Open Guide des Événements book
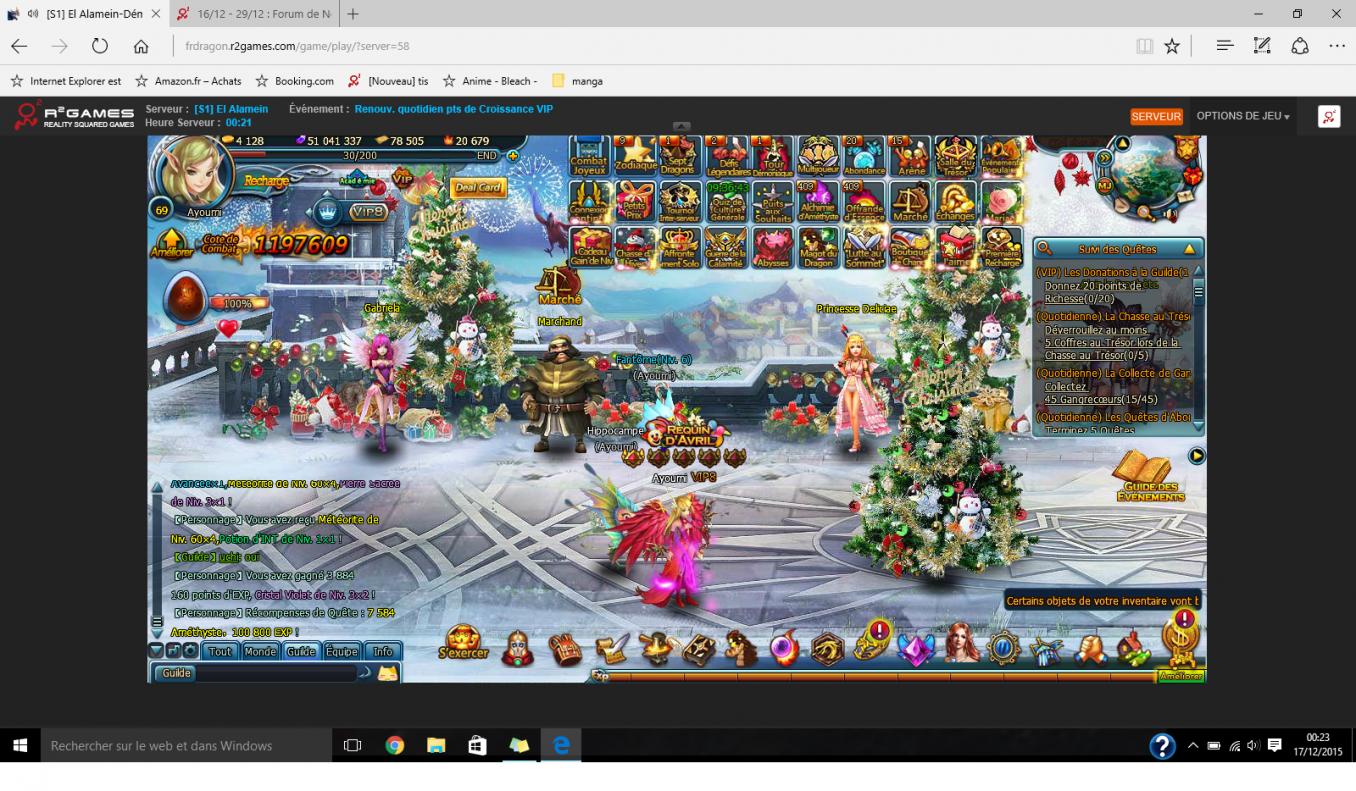This screenshot has height=791, width=1356. [x=1149, y=476]
